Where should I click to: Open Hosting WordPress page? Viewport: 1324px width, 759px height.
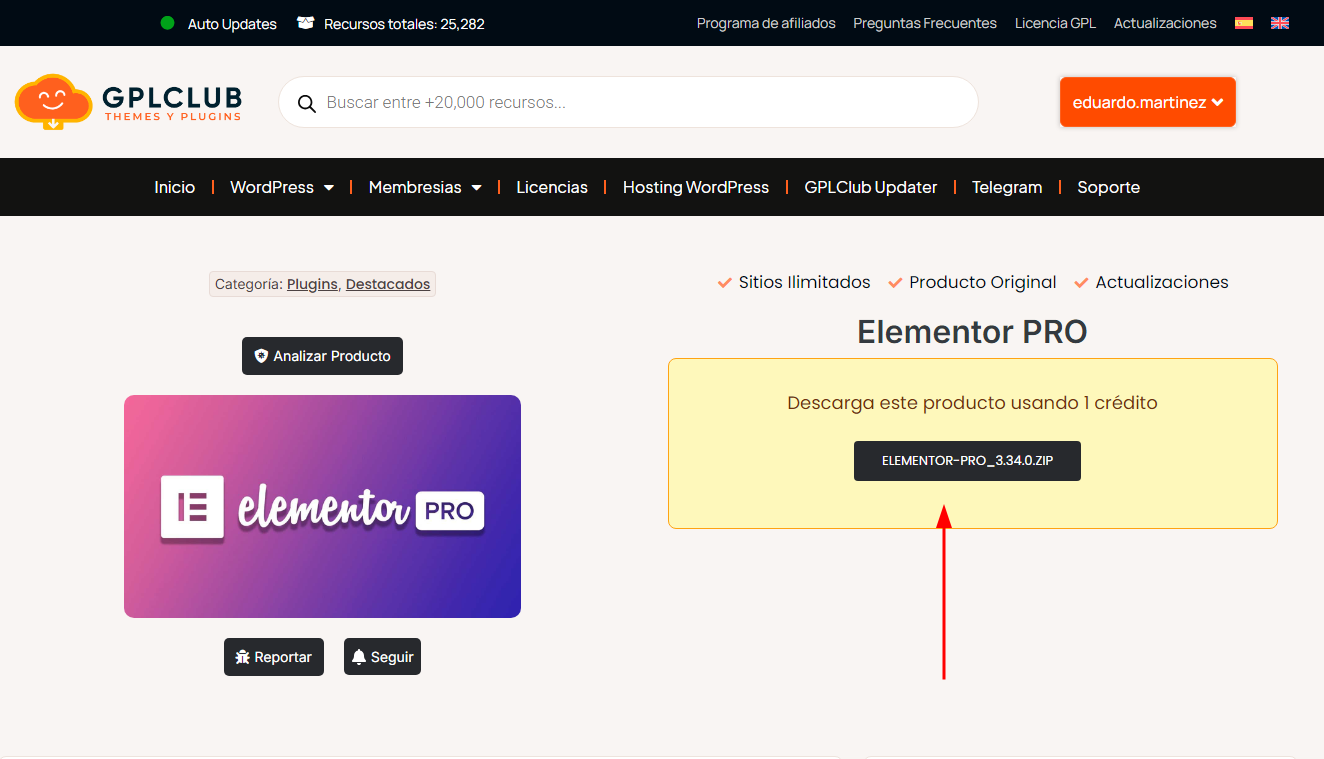click(x=696, y=187)
